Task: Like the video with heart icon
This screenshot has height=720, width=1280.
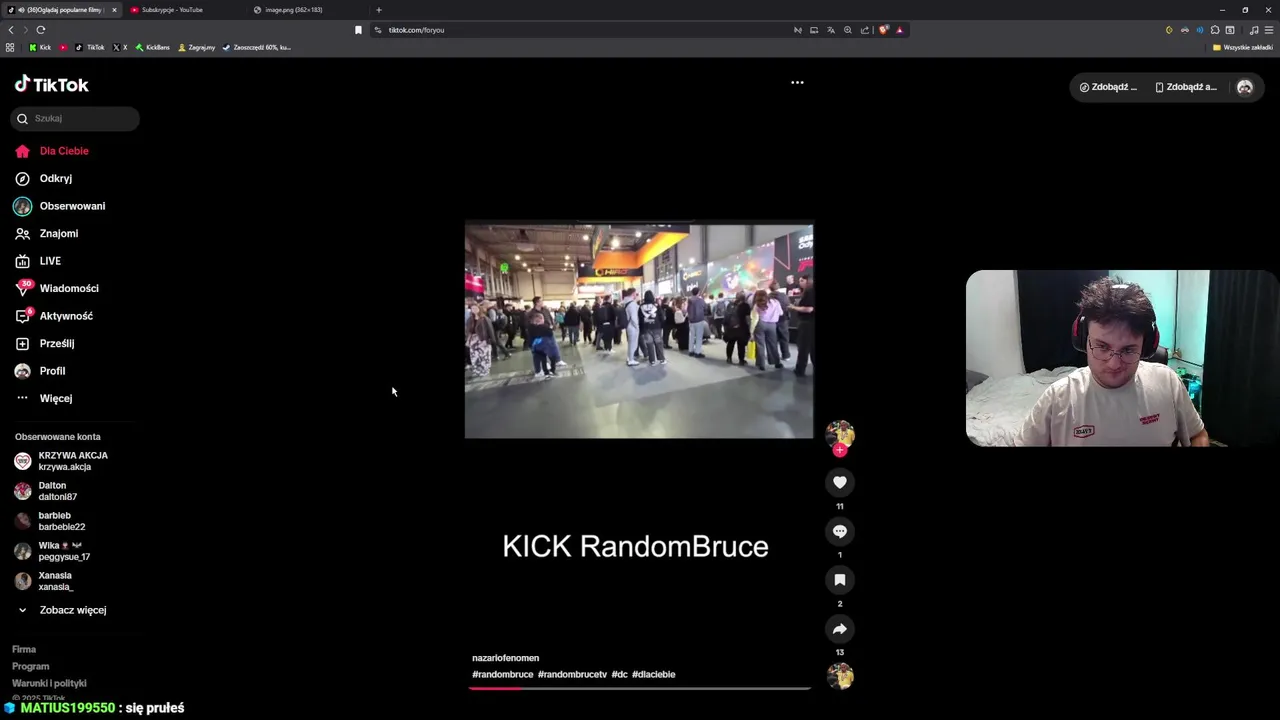Action: (840, 482)
